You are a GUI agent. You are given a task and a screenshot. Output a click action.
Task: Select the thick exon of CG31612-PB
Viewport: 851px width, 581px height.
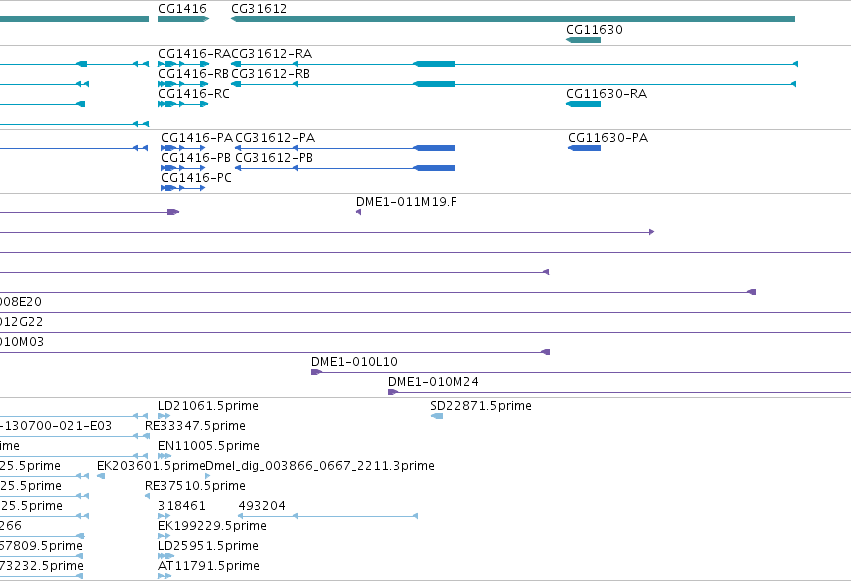point(434,168)
